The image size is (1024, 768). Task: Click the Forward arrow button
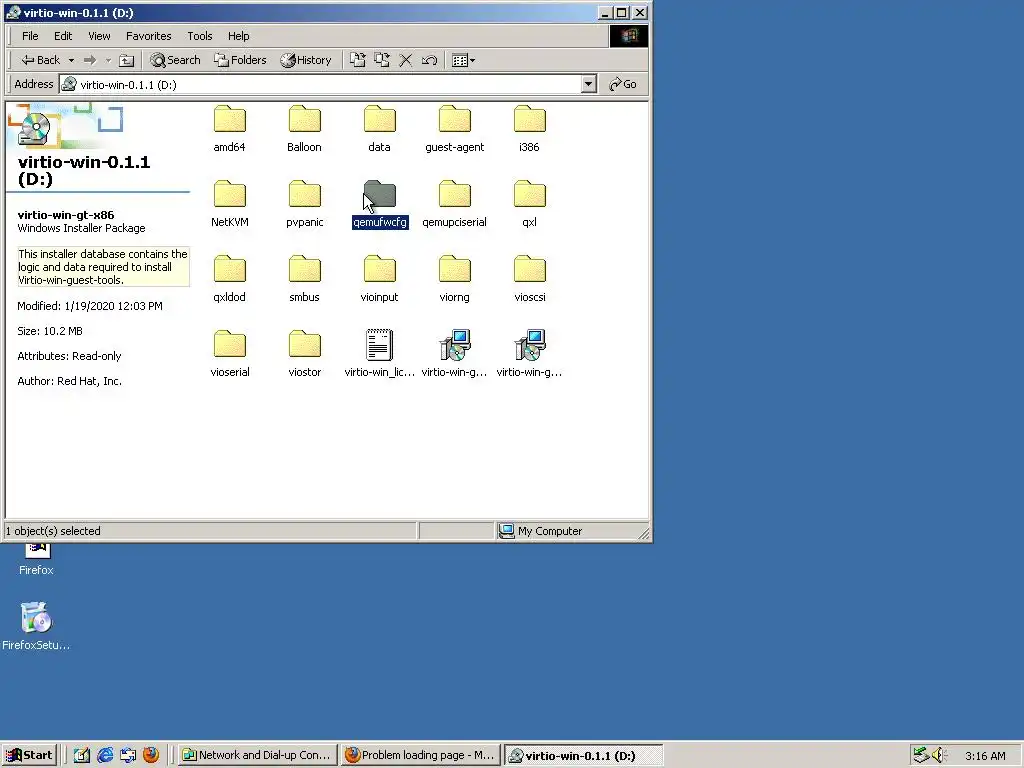pyautogui.click(x=90, y=60)
